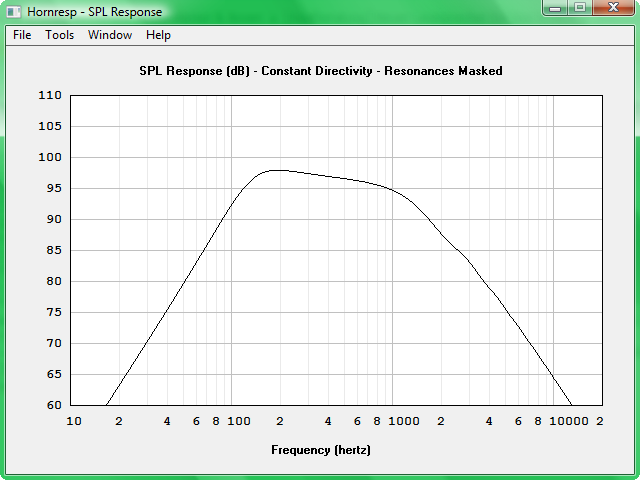640x480 pixels.
Task: Click the 100 dB y-axis label
Action: pyautogui.click(x=50, y=157)
